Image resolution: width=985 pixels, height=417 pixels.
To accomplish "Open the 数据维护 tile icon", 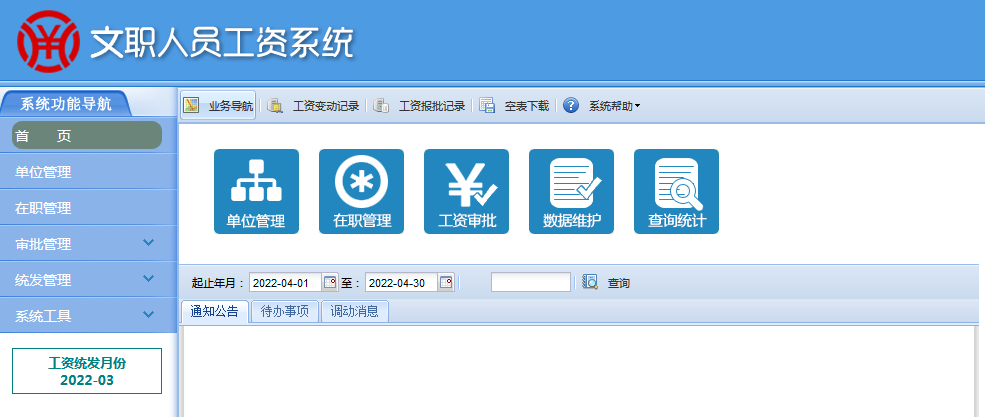I will (571, 191).
